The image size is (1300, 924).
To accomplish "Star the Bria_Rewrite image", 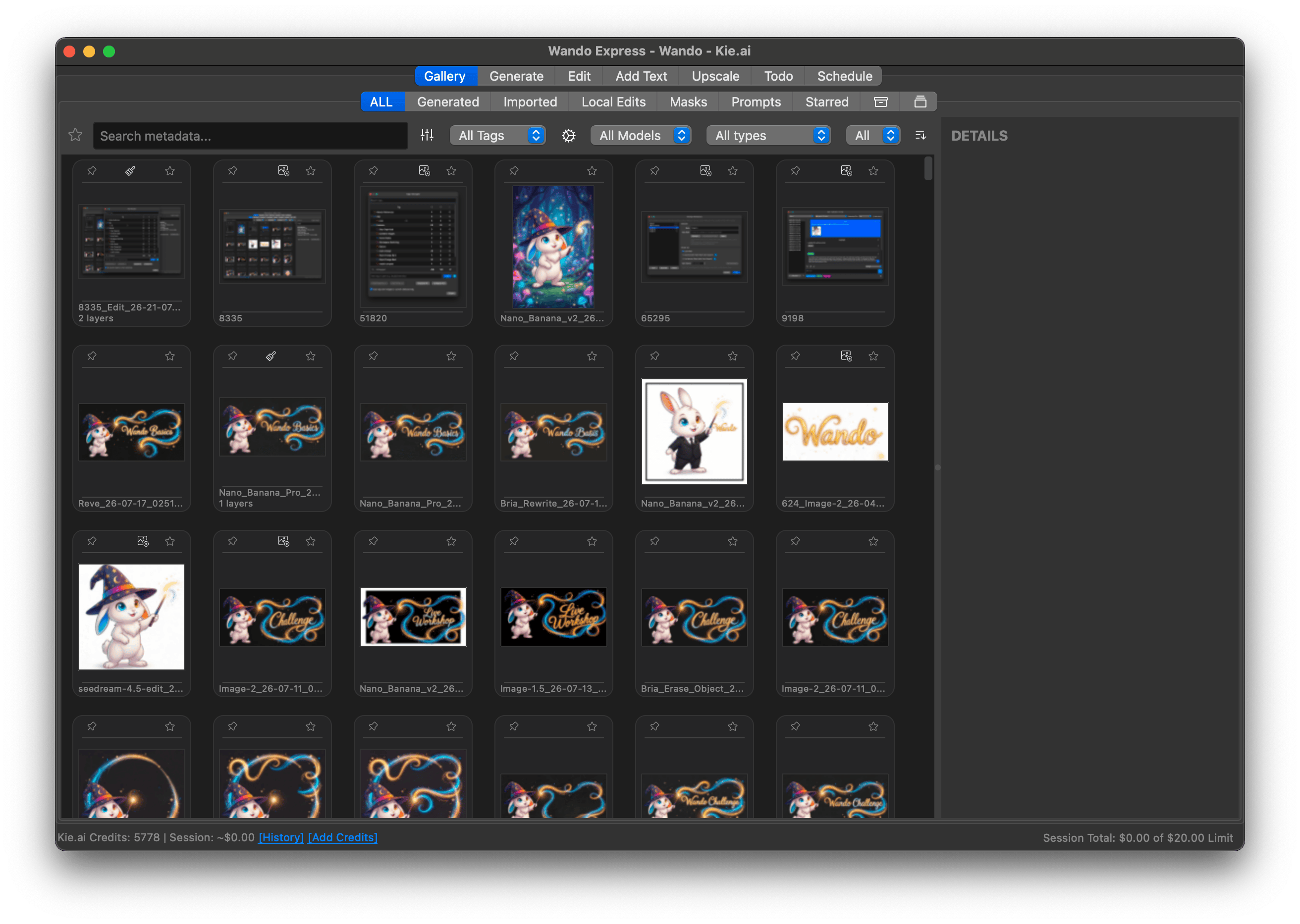I will (592, 356).
